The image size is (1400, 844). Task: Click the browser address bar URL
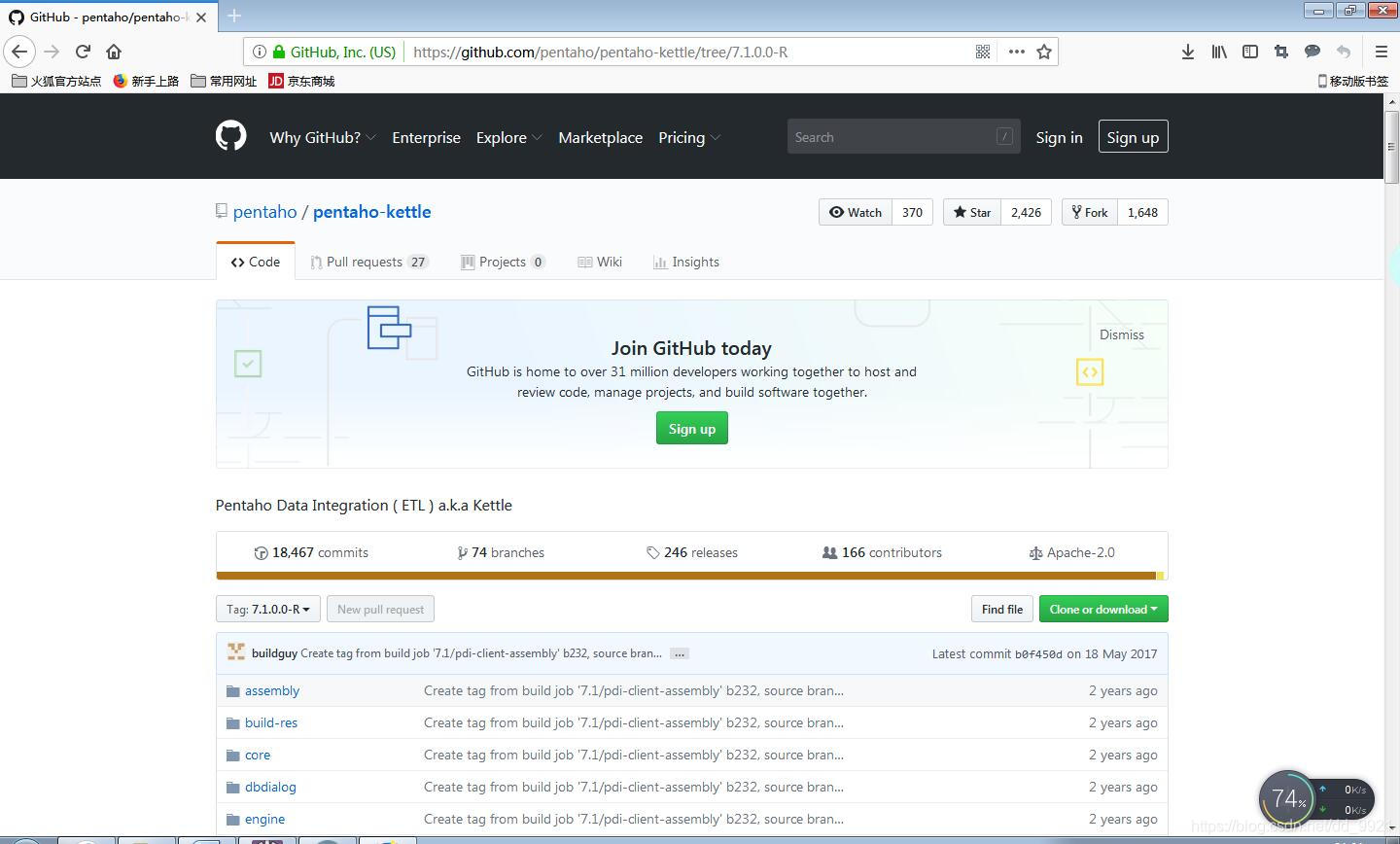[x=600, y=52]
